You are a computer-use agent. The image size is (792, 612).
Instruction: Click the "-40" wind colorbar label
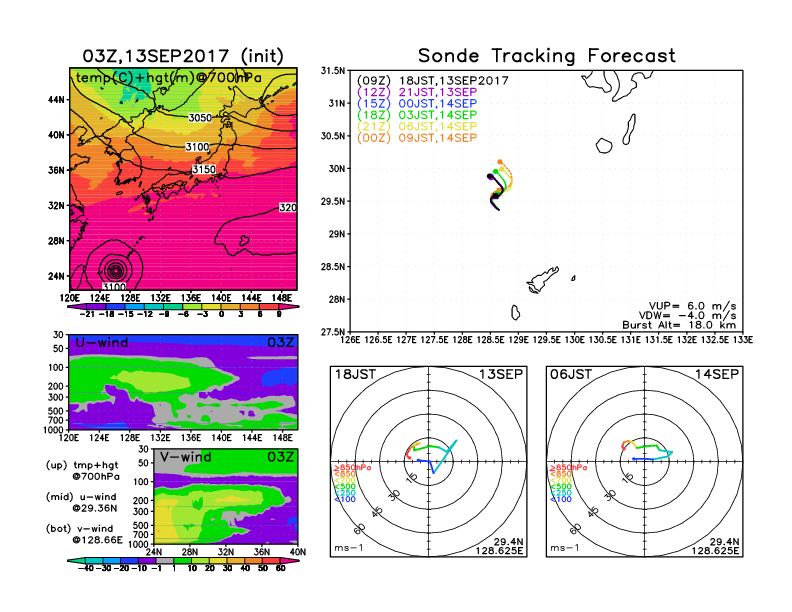[x=86, y=568]
